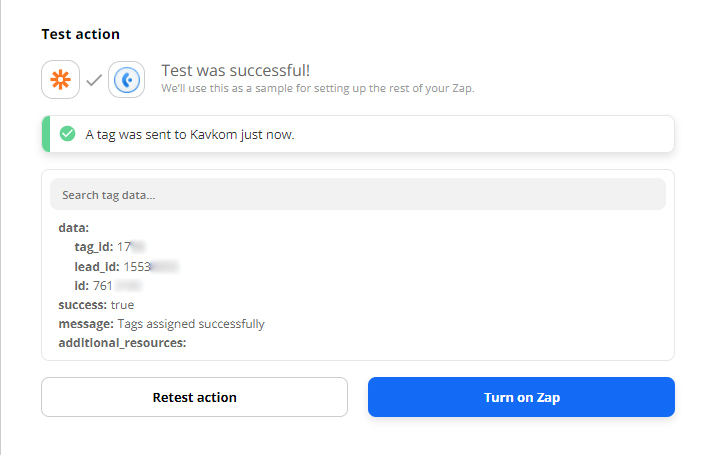Select the data key label
Viewport: 715px width, 455px height.
click(74, 228)
